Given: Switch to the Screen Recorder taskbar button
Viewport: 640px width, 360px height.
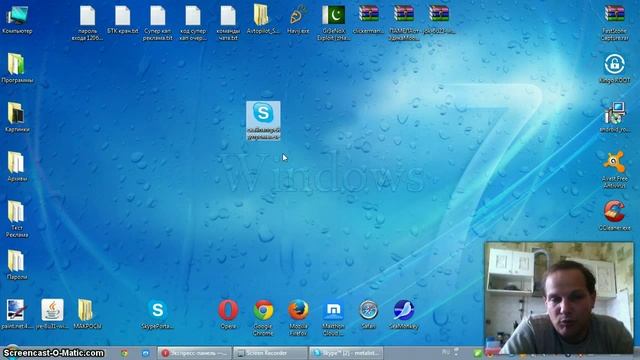Looking at the screenshot, I should 270,353.
